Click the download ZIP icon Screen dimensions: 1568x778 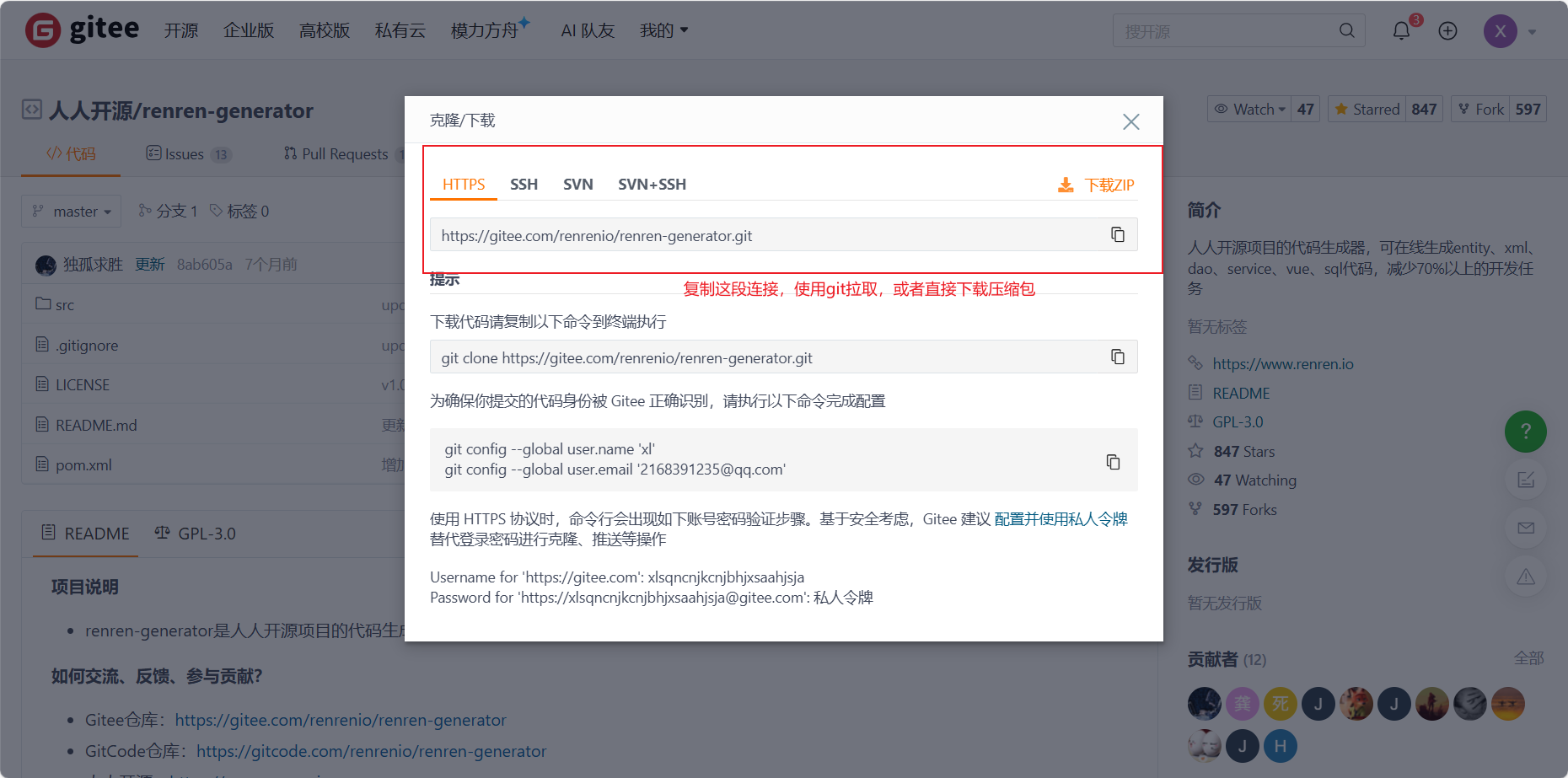click(x=1066, y=185)
